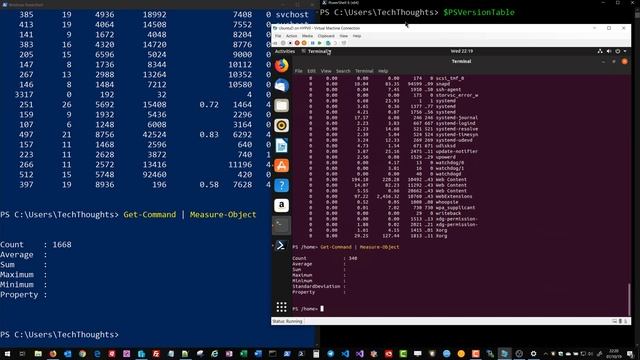Viewport: 640px width, 360px height.
Task: Launch Rhythmbox from the Ubuntu dock
Action: pos(281,125)
